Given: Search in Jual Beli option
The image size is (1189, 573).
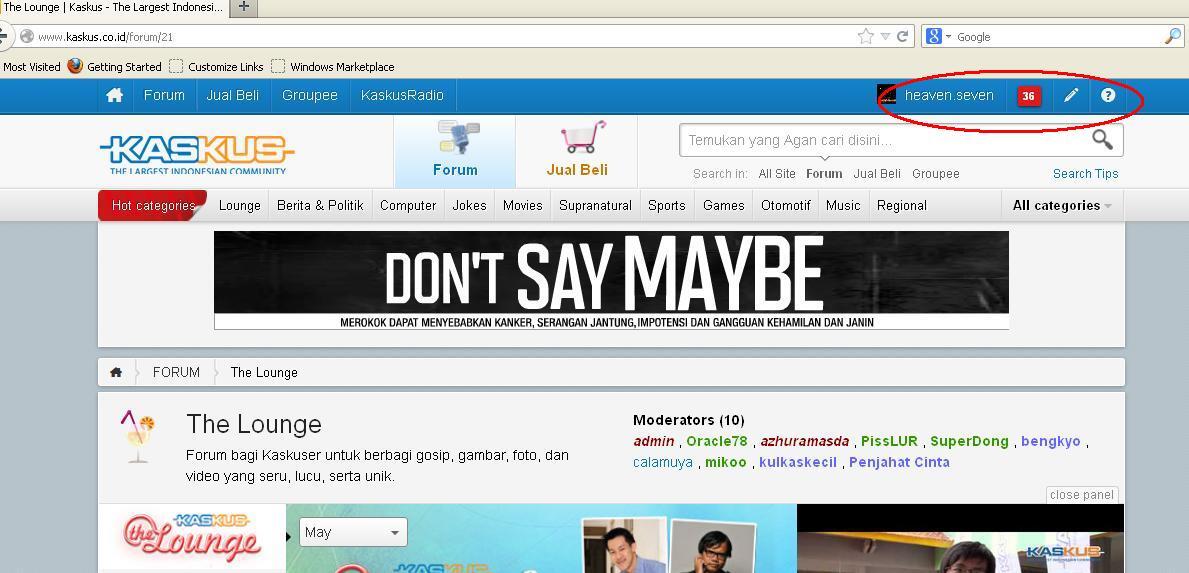Looking at the screenshot, I should tap(877, 174).
